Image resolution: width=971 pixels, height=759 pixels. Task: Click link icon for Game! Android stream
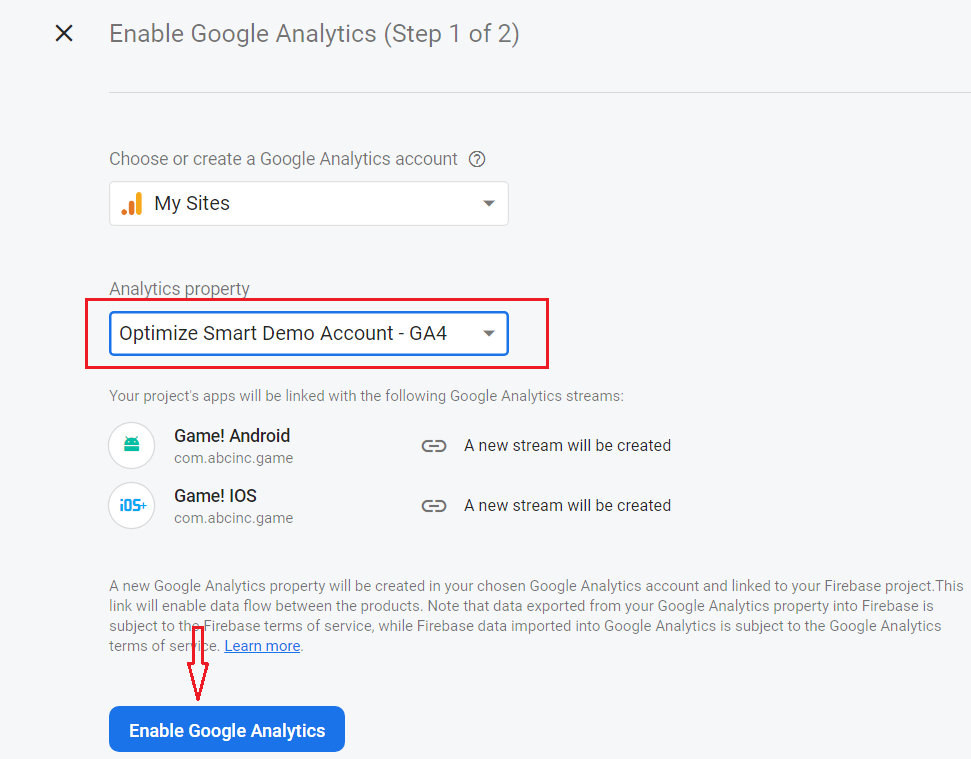tap(433, 446)
